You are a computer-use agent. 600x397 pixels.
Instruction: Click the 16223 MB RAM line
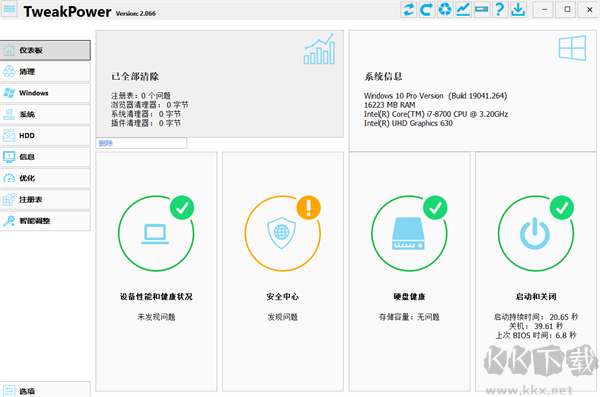click(390, 105)
